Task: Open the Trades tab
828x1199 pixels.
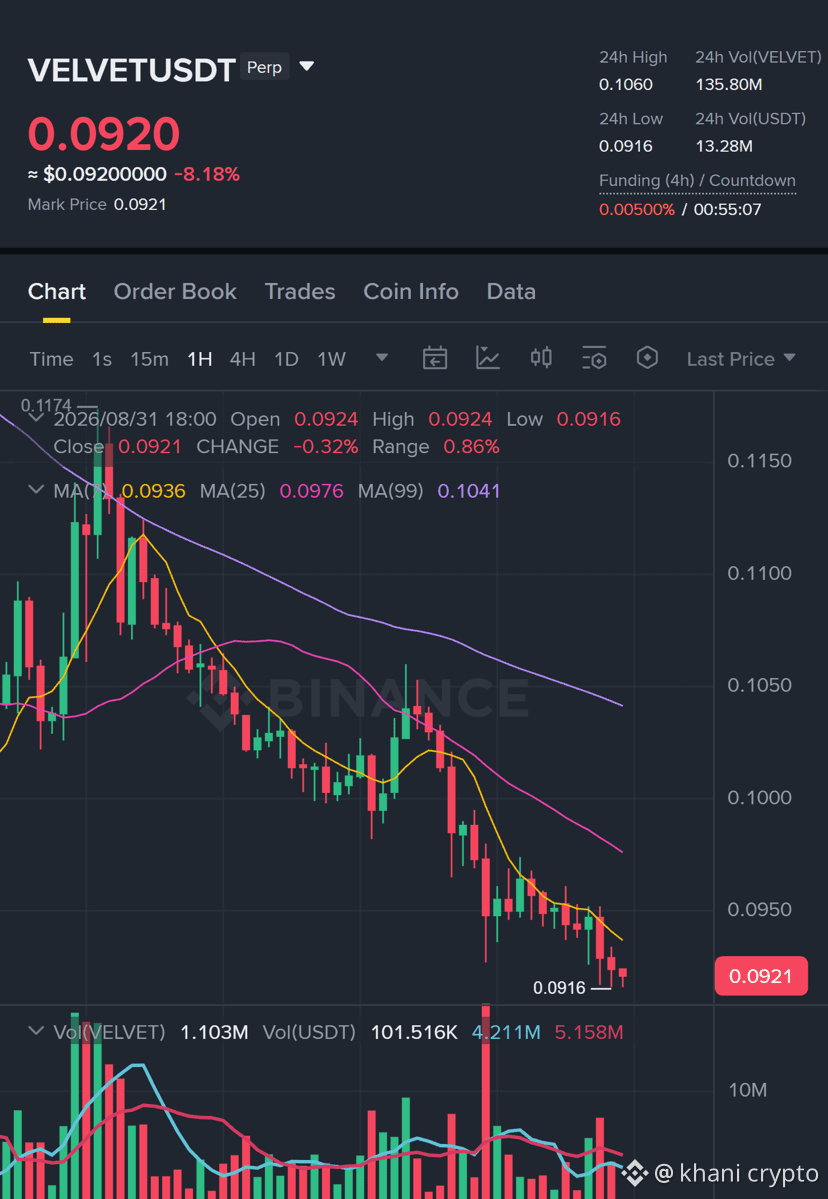Action: click(300, 291)
